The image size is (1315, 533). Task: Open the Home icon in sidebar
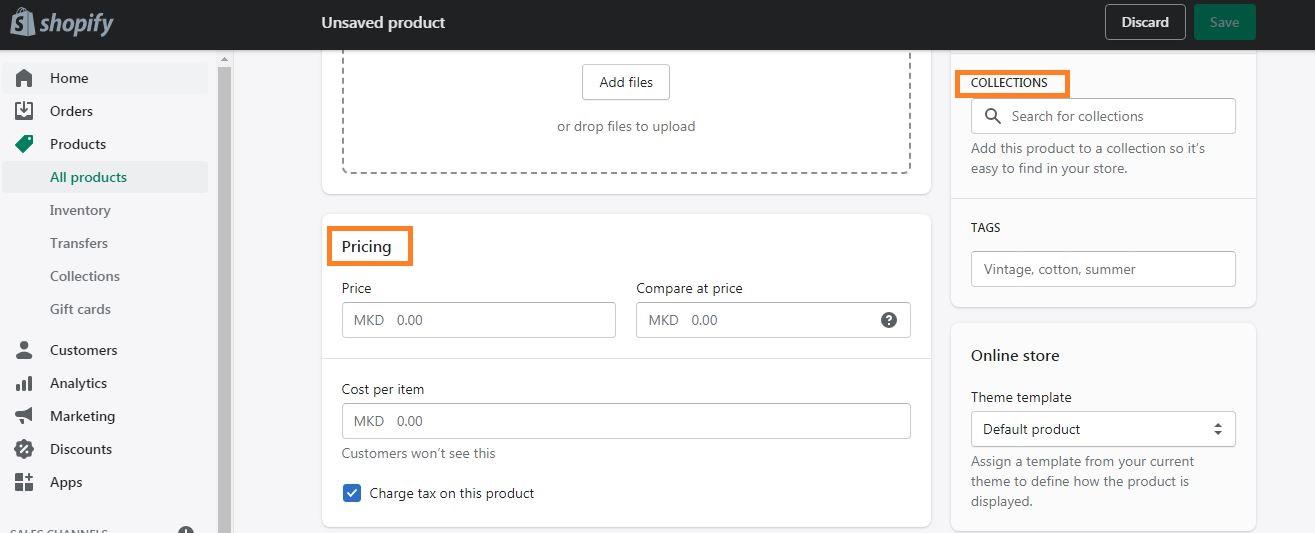click(24, 78)
